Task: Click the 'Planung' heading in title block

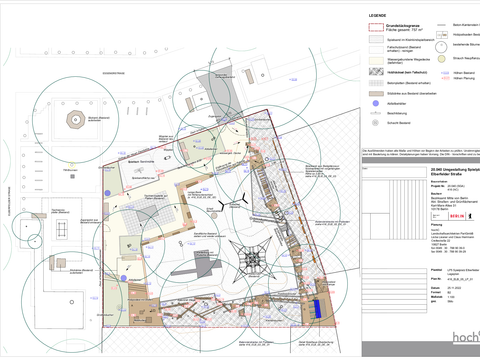Action: [436, 225]
